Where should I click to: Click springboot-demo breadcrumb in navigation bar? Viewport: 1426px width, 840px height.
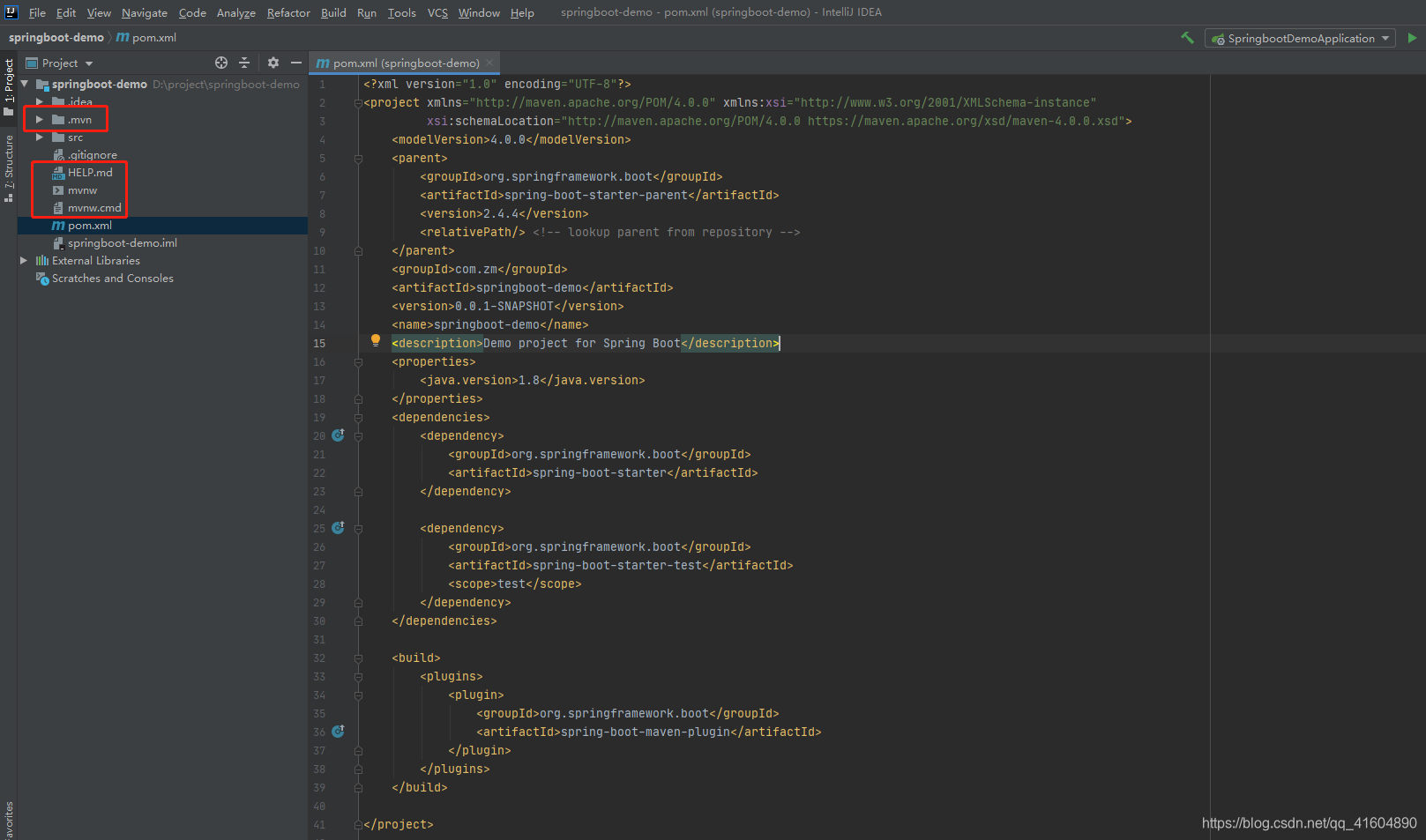tap(56, 37)
